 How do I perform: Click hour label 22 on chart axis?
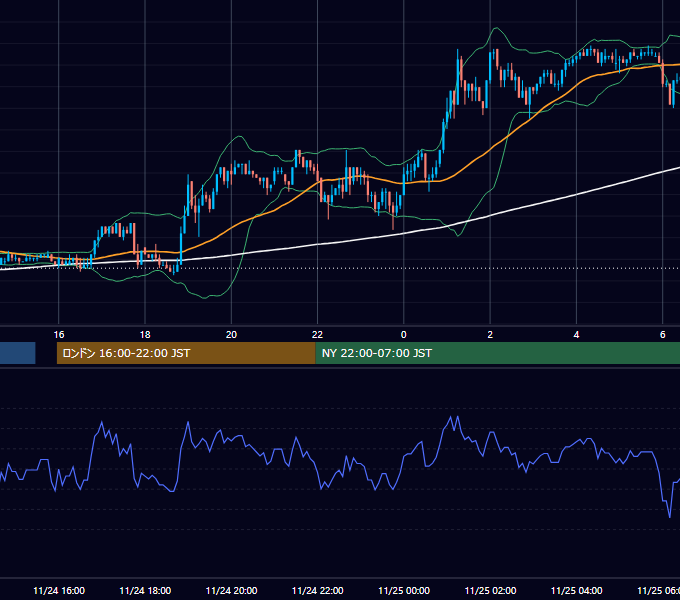coord(317,335)
